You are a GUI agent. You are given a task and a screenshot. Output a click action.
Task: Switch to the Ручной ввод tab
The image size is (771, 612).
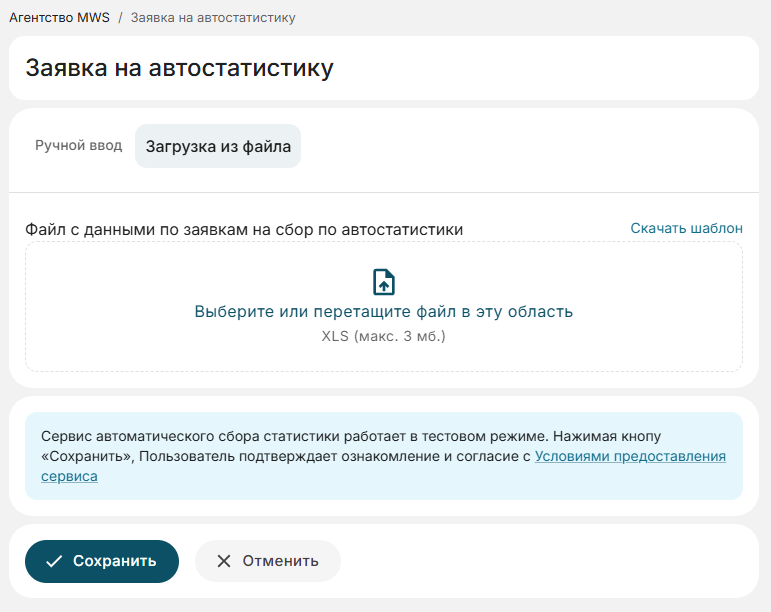[78, 146]
